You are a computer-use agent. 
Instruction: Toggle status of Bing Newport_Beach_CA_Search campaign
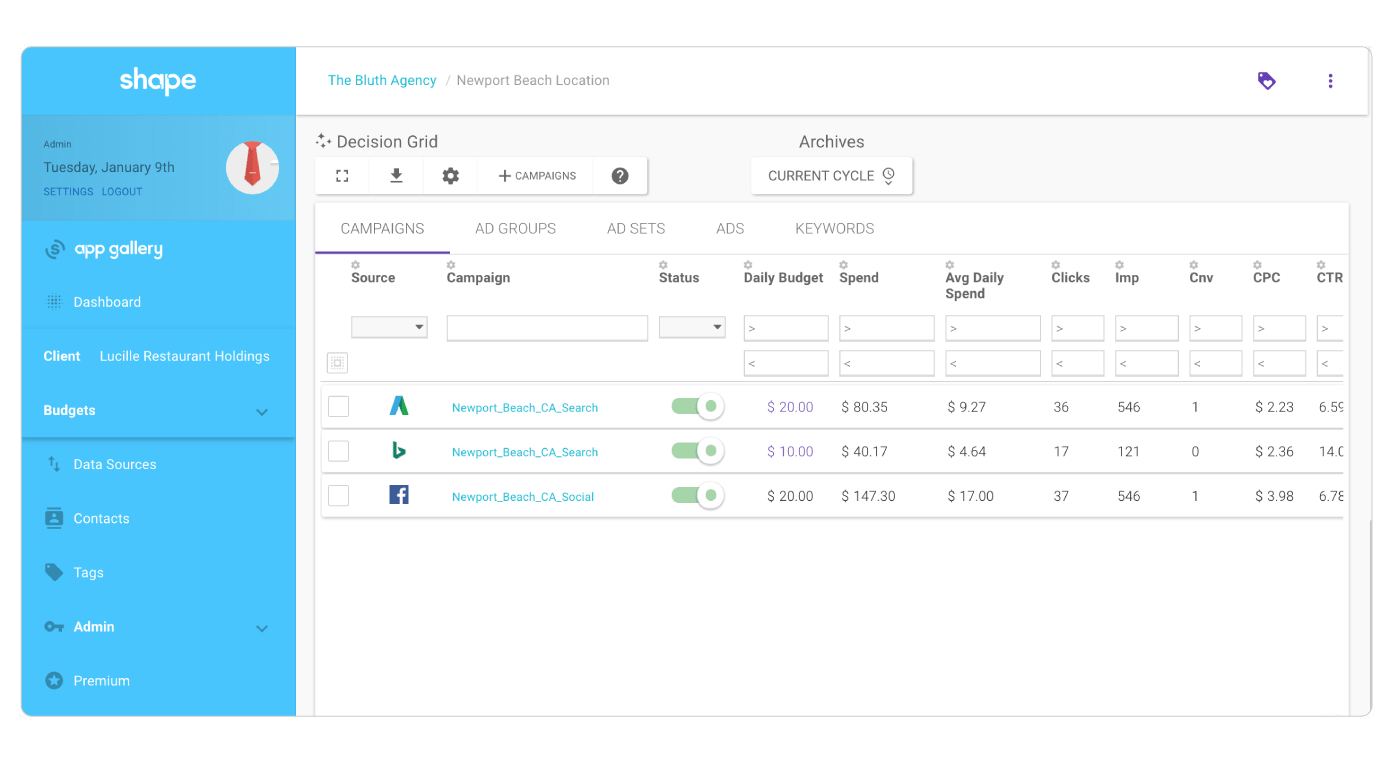pyautogui.click(x=697, y=451)
